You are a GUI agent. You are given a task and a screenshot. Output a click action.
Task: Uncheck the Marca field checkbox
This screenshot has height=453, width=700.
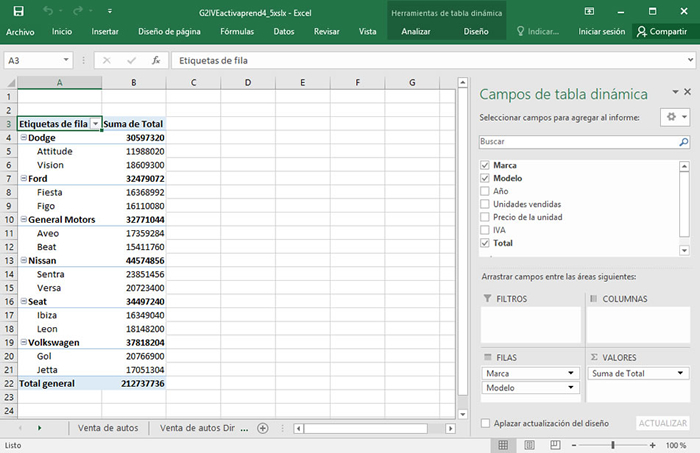coord(485,165)
